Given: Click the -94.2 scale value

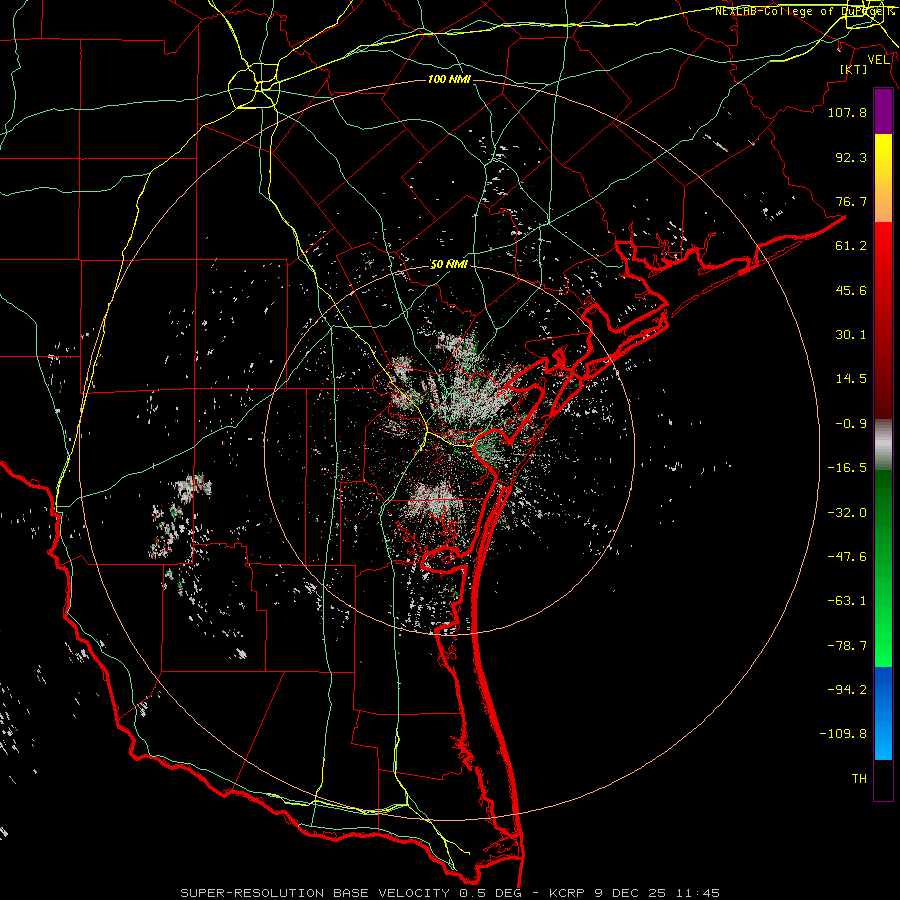Looking at the screenshot, I should click(x=847, y=690).
